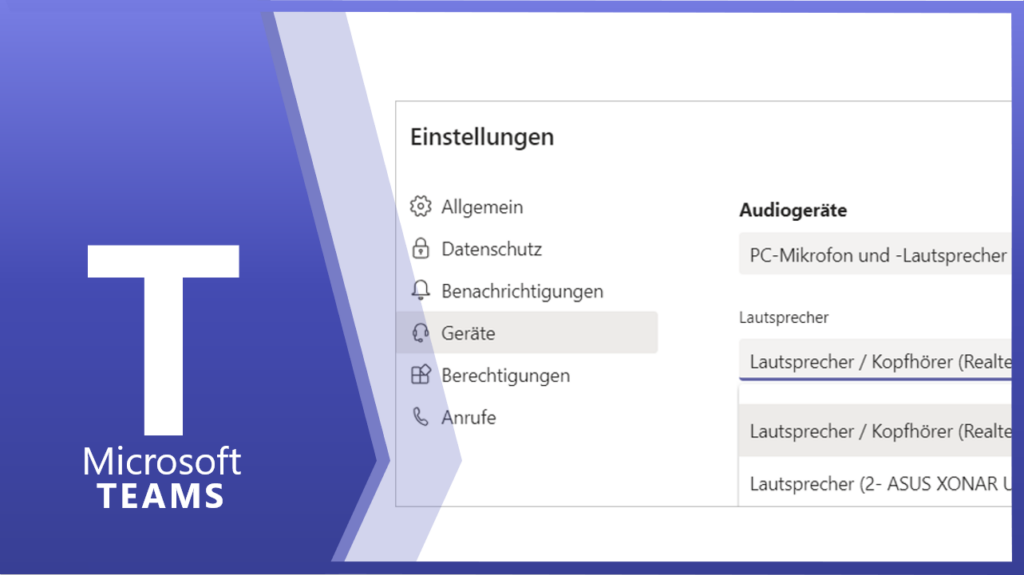Click the gear icon beside Allgemein
The image size is (1024, 575).
[x=421, y=207]
